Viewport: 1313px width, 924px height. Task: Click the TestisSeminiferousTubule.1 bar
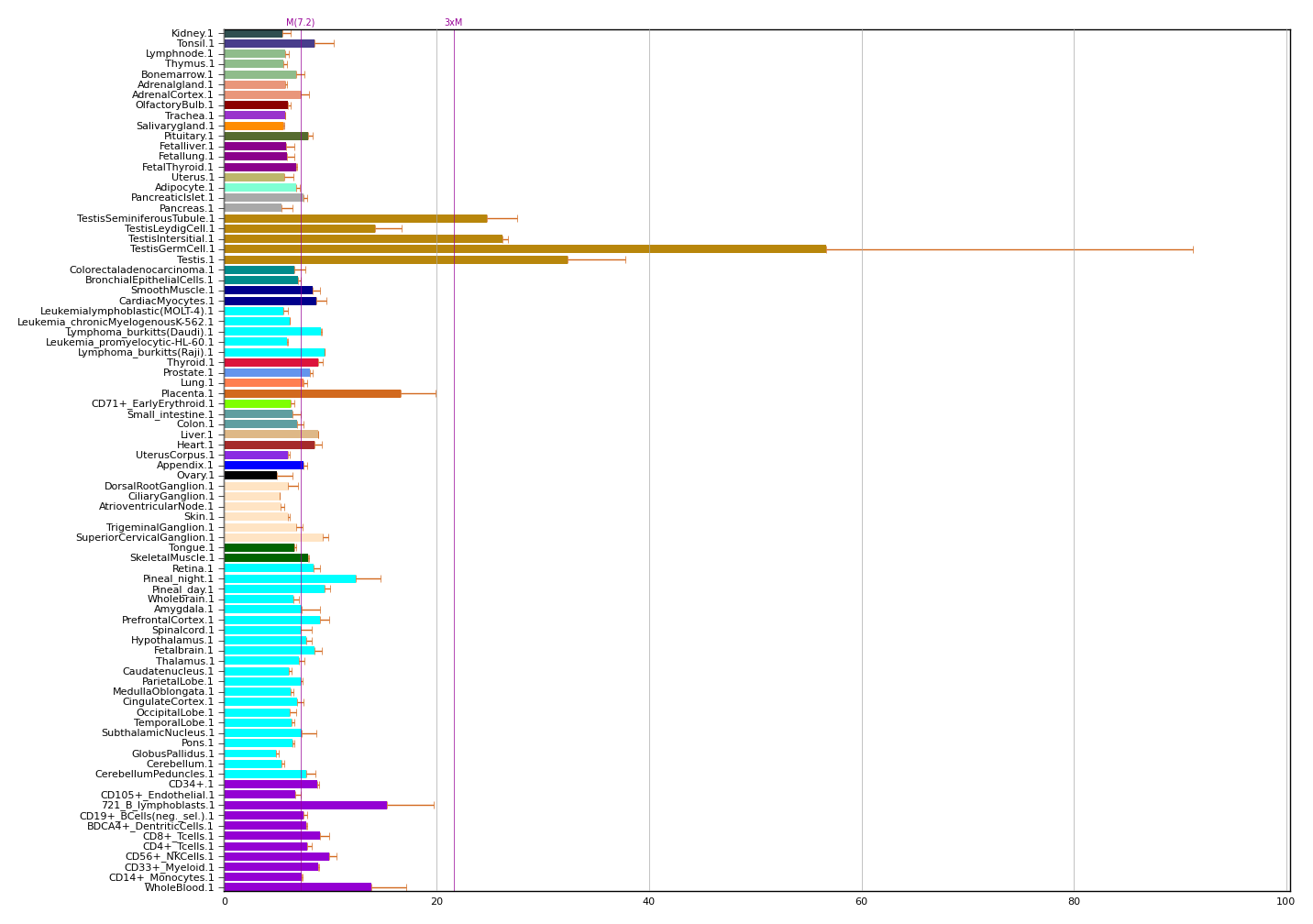(355, 218)
